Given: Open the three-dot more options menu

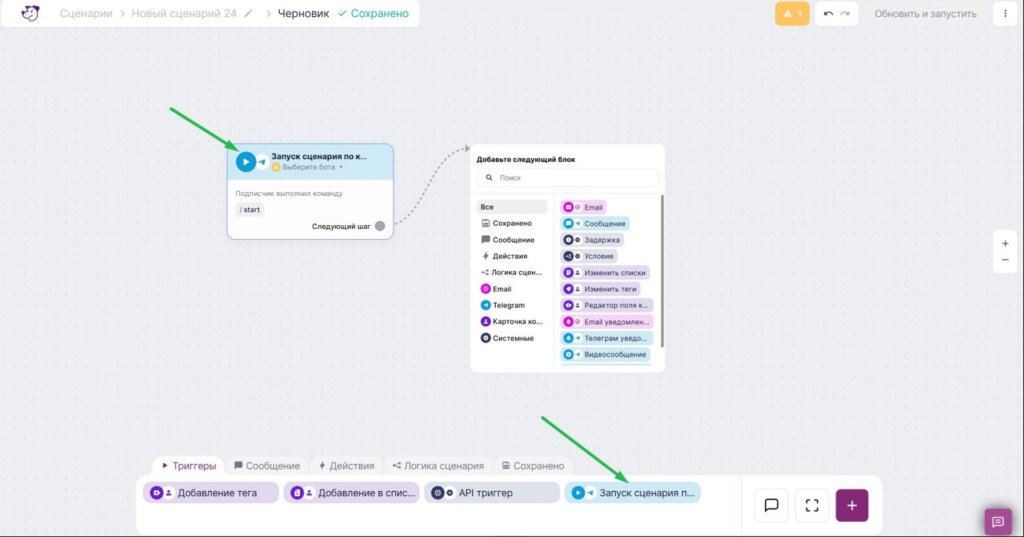Looking at the screenshot, I should 1005,14.
